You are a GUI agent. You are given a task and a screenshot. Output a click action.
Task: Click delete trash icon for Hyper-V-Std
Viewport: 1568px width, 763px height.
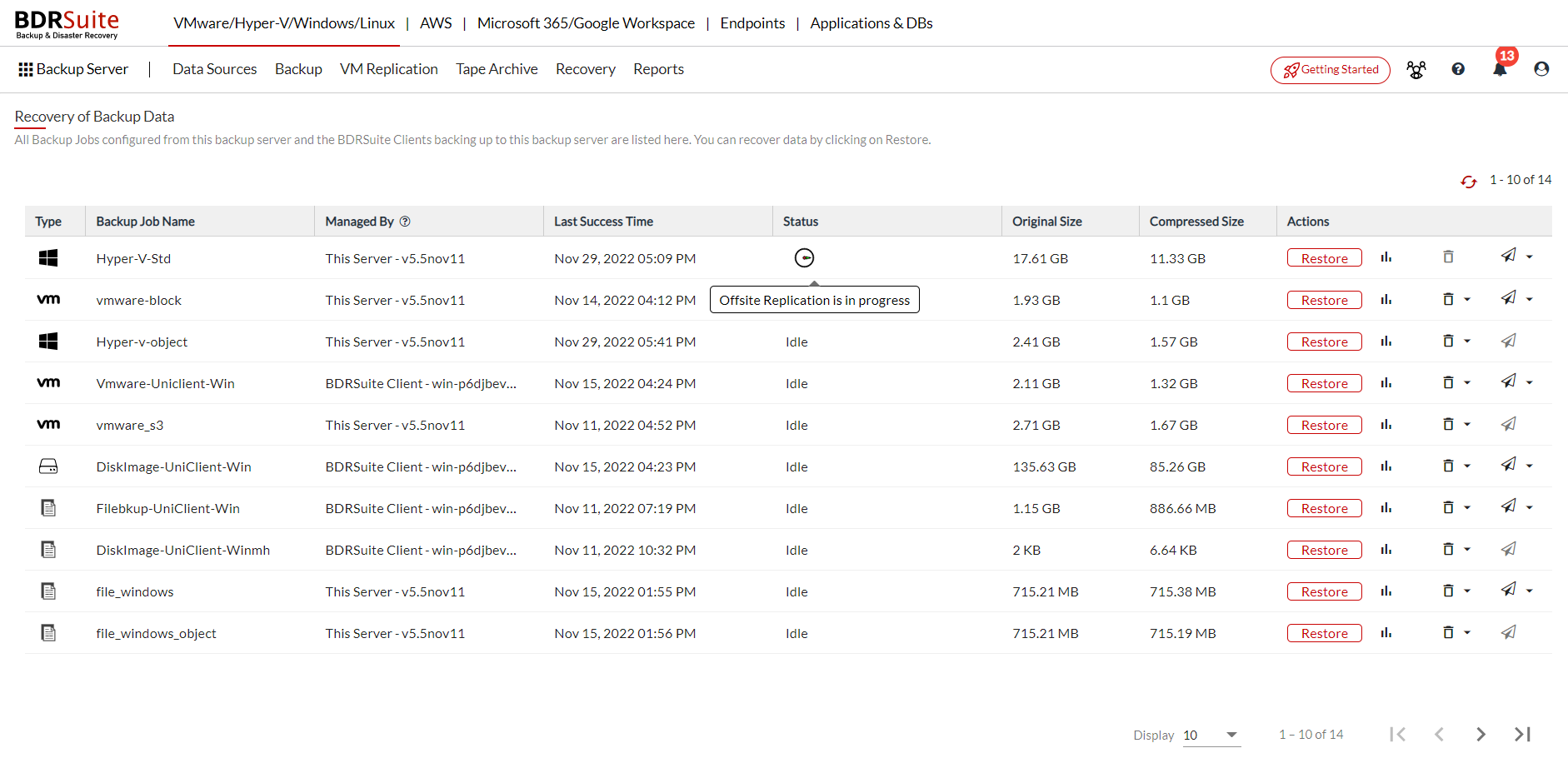click(x=1448, y=257)
